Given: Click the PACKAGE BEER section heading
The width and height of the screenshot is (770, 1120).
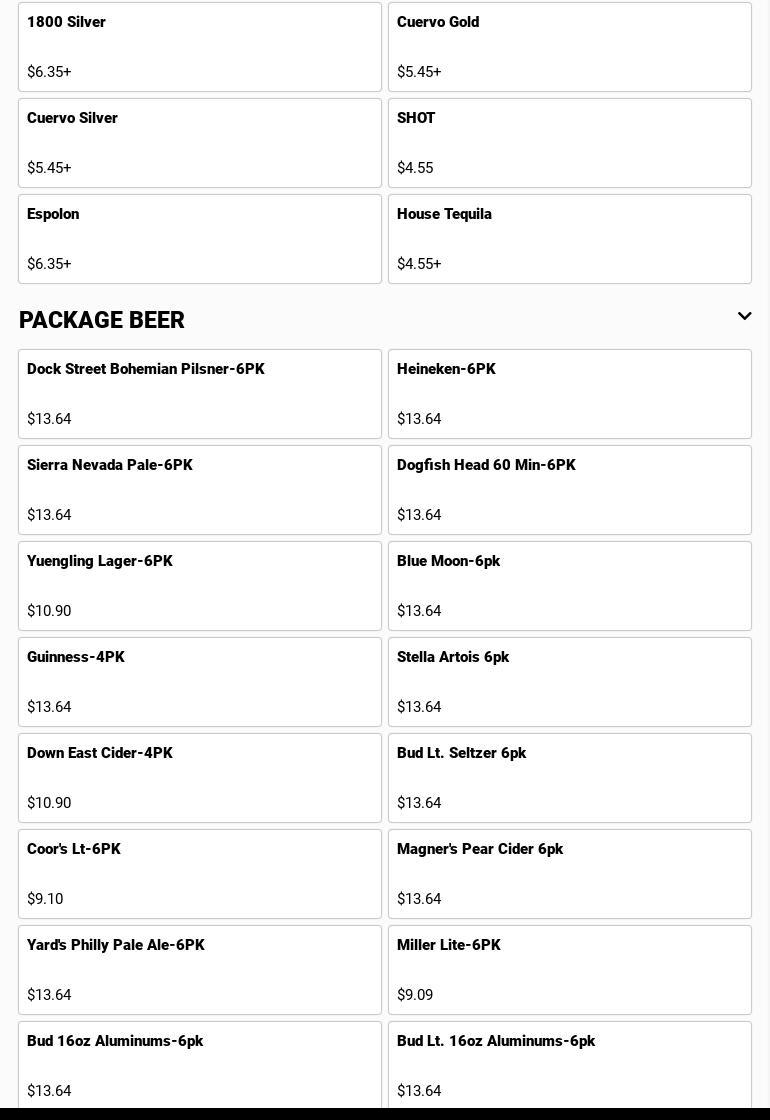Looking at the screenshot, I should click(x=102, y=320).
